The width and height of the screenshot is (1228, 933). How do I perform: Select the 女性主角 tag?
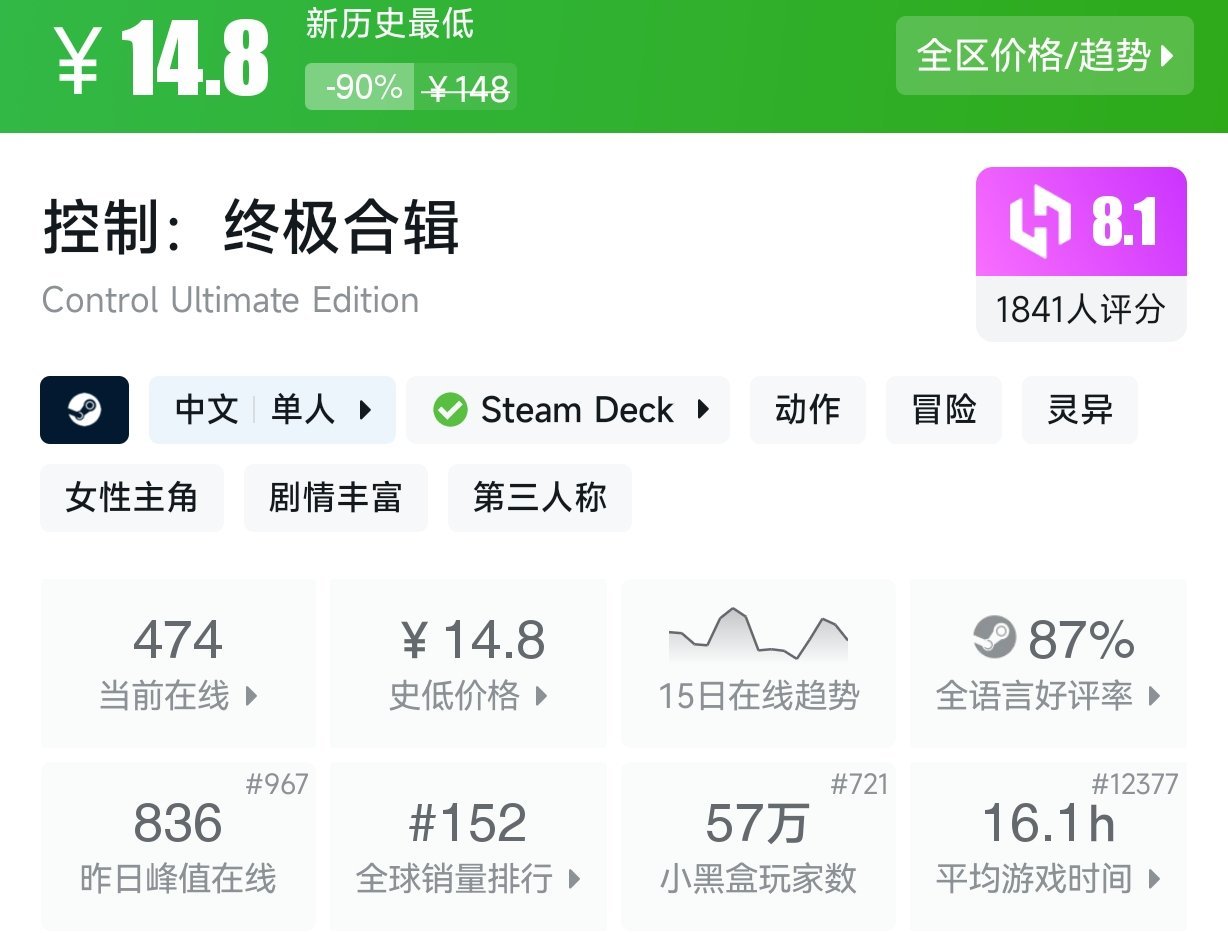pos(132,498)
